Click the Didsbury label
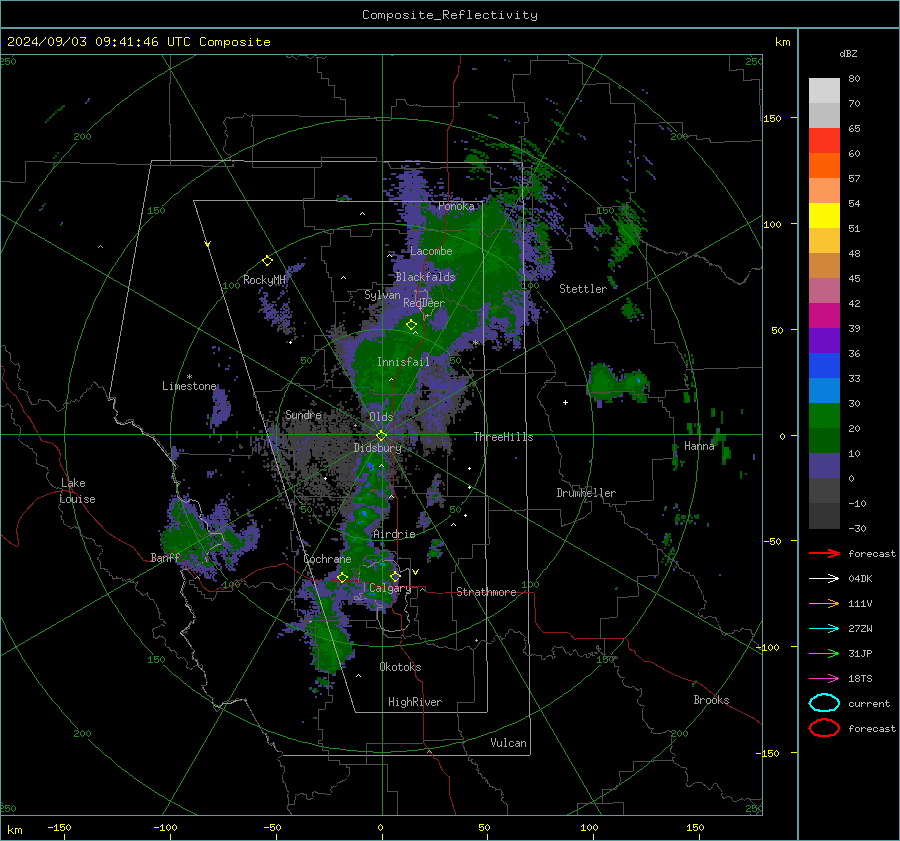 [x=377, y=448]
